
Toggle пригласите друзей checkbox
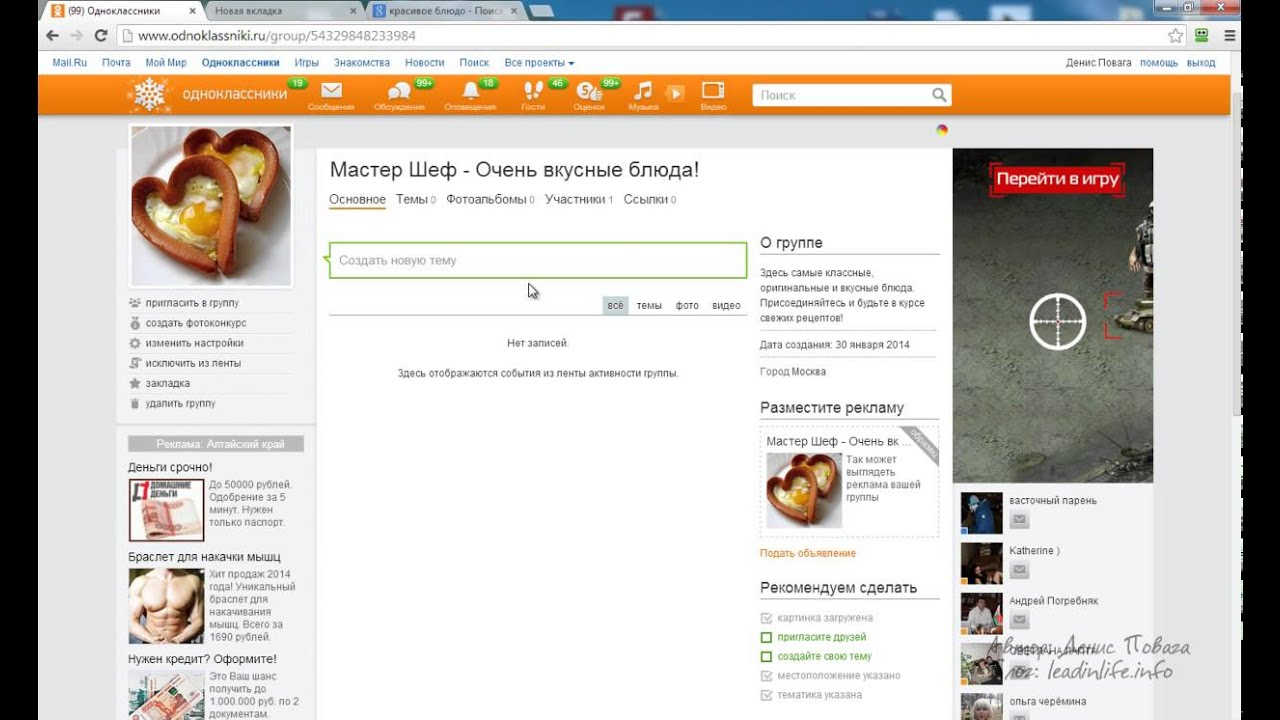tap(766, 637)
